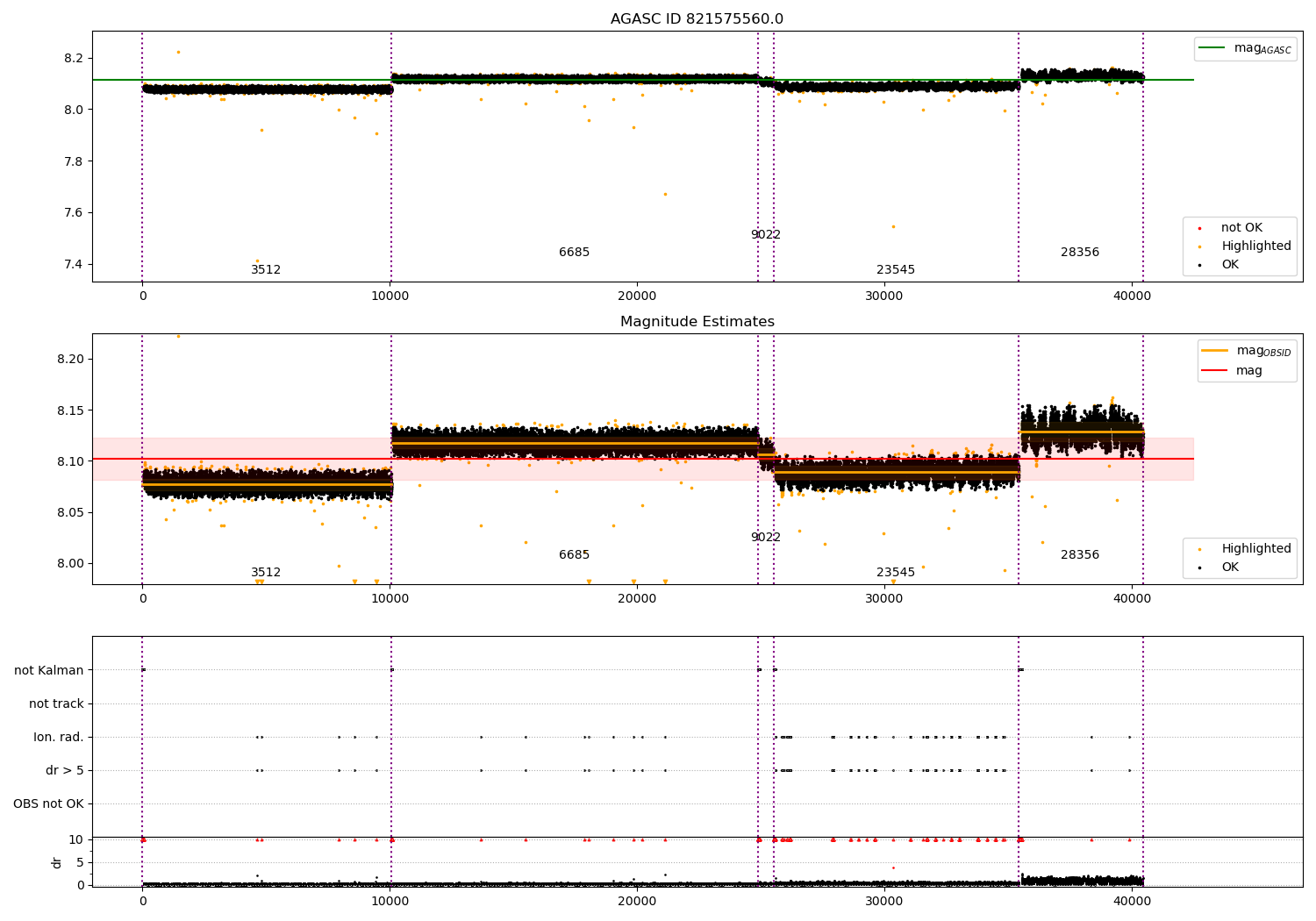
Task: Click the 40000 x-tick under the top plot
Action: click(1132, 296)
